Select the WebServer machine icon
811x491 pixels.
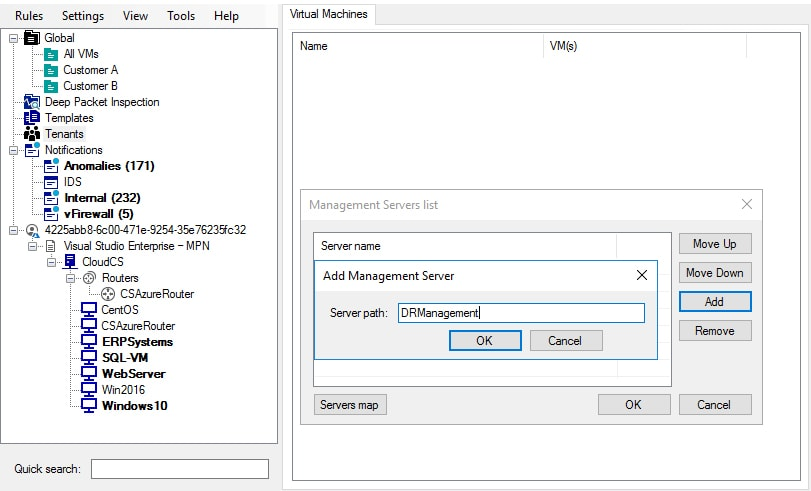click(x=89, y=374)
